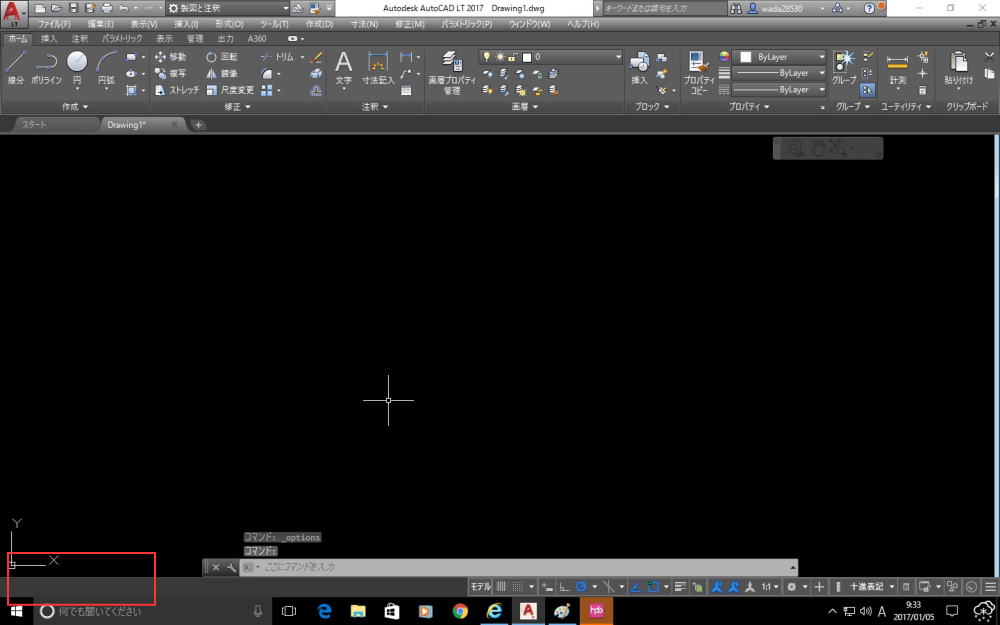Click the プロパティコピー (Match Properties) icon
Image resolution: width=1000 pixels, height=625 pixels.
click(x=699, y=73)
